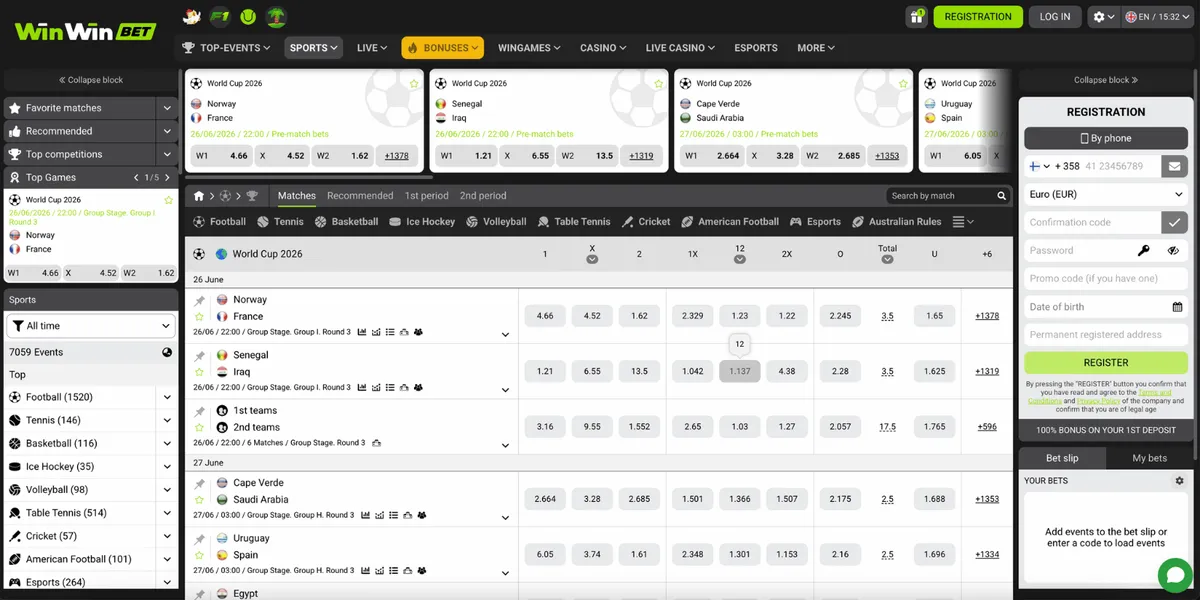Star the Norway France top card
The width and height of the screenshot is (1200, 600).
pyautogui.click(x=414, y=84)
